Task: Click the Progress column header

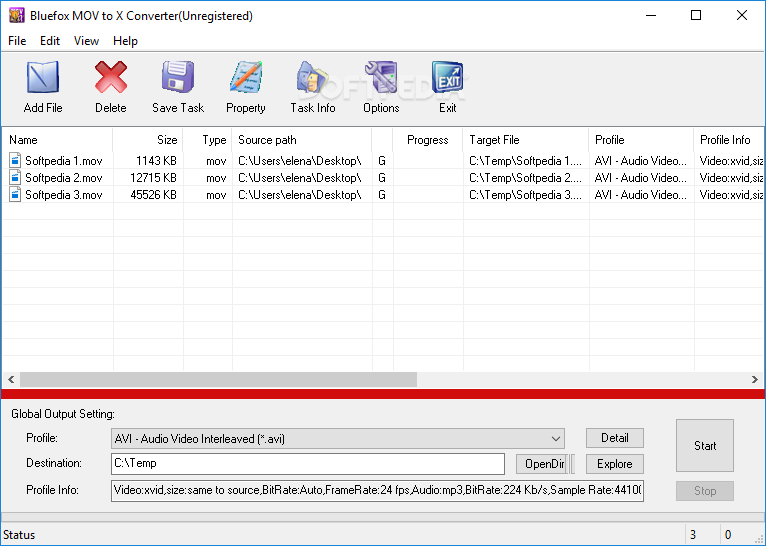Action: click(x=427, y=140)
